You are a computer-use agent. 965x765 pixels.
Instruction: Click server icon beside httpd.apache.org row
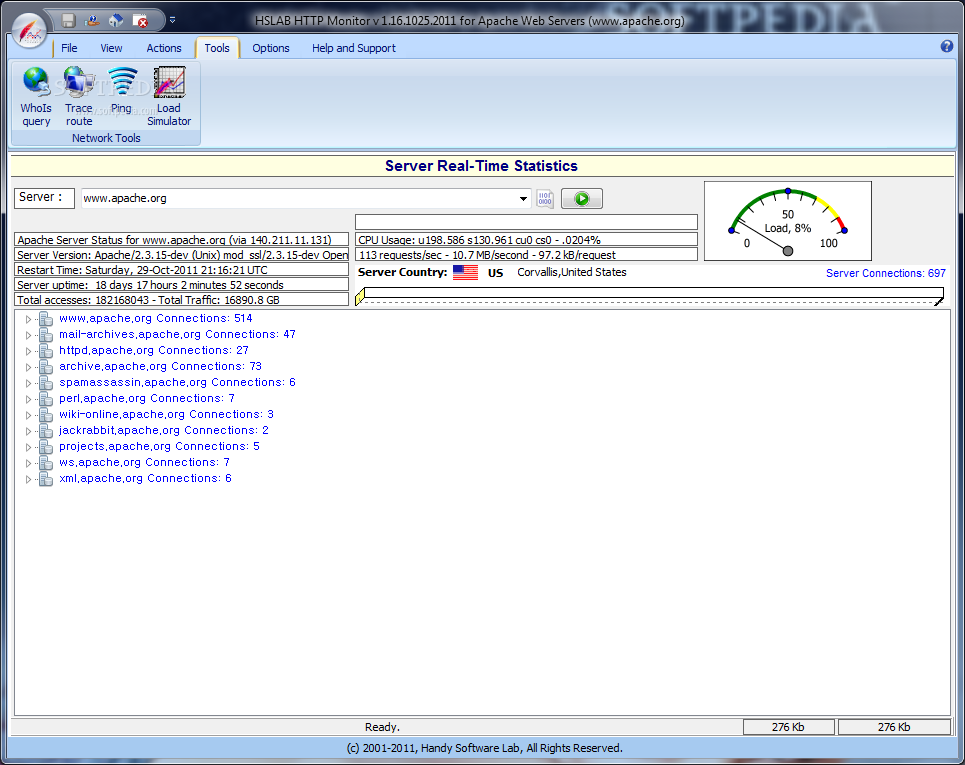tap(46, 351)
